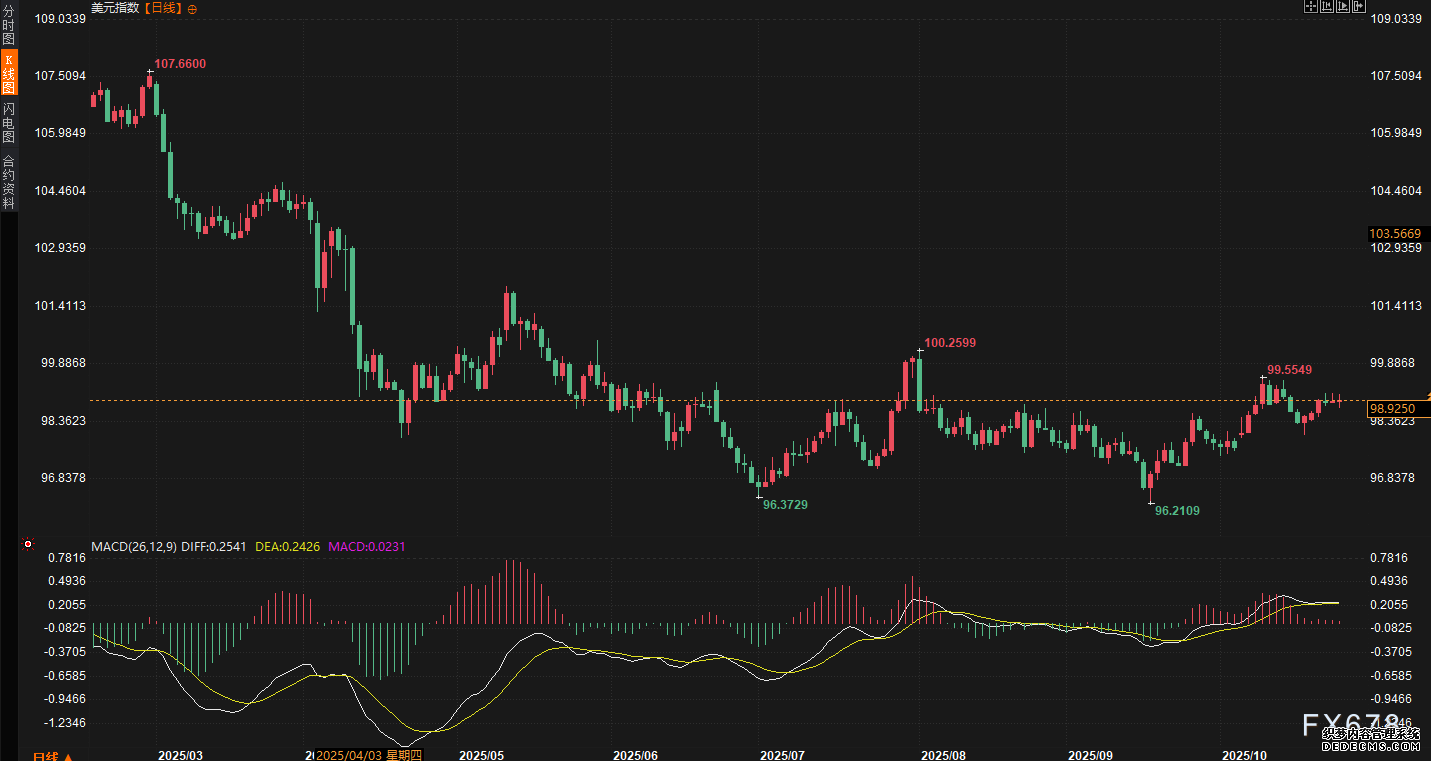Screen dimensions: 1431x761
Task: Click the current price tag 98.9250
Action: coord(1392,408)
